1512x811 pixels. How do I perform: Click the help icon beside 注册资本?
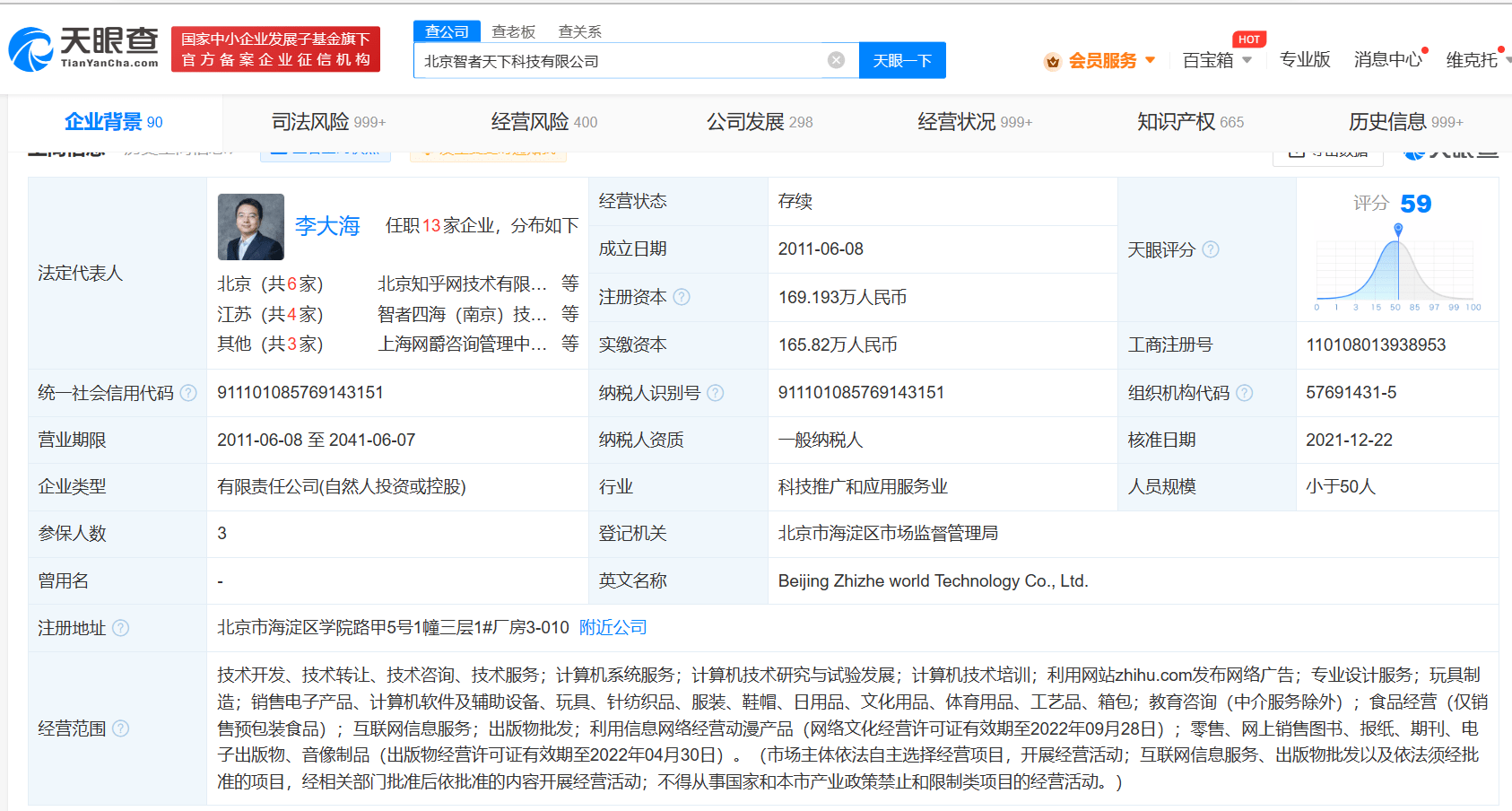point(682,297)
